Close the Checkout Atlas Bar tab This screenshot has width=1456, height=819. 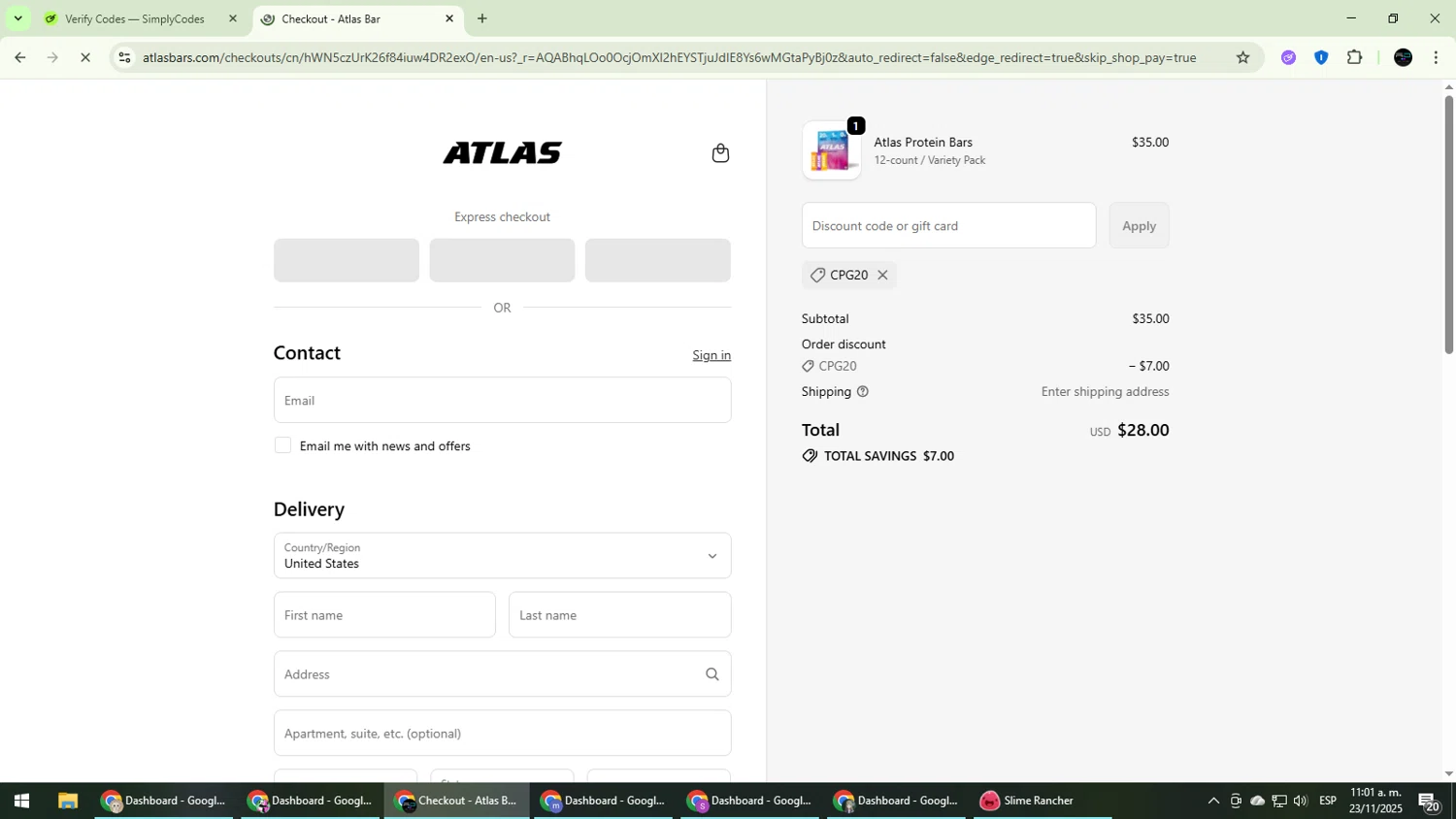(x=449, y=18)
